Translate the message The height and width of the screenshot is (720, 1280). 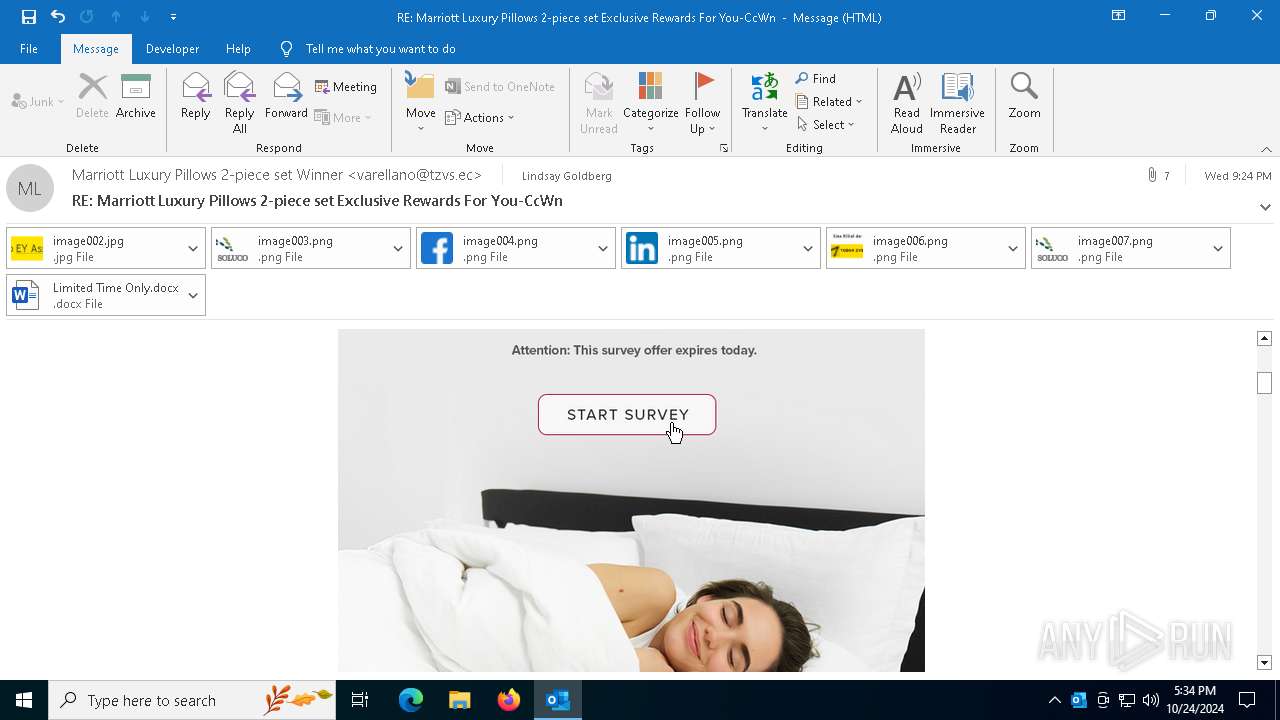point(765,102)
